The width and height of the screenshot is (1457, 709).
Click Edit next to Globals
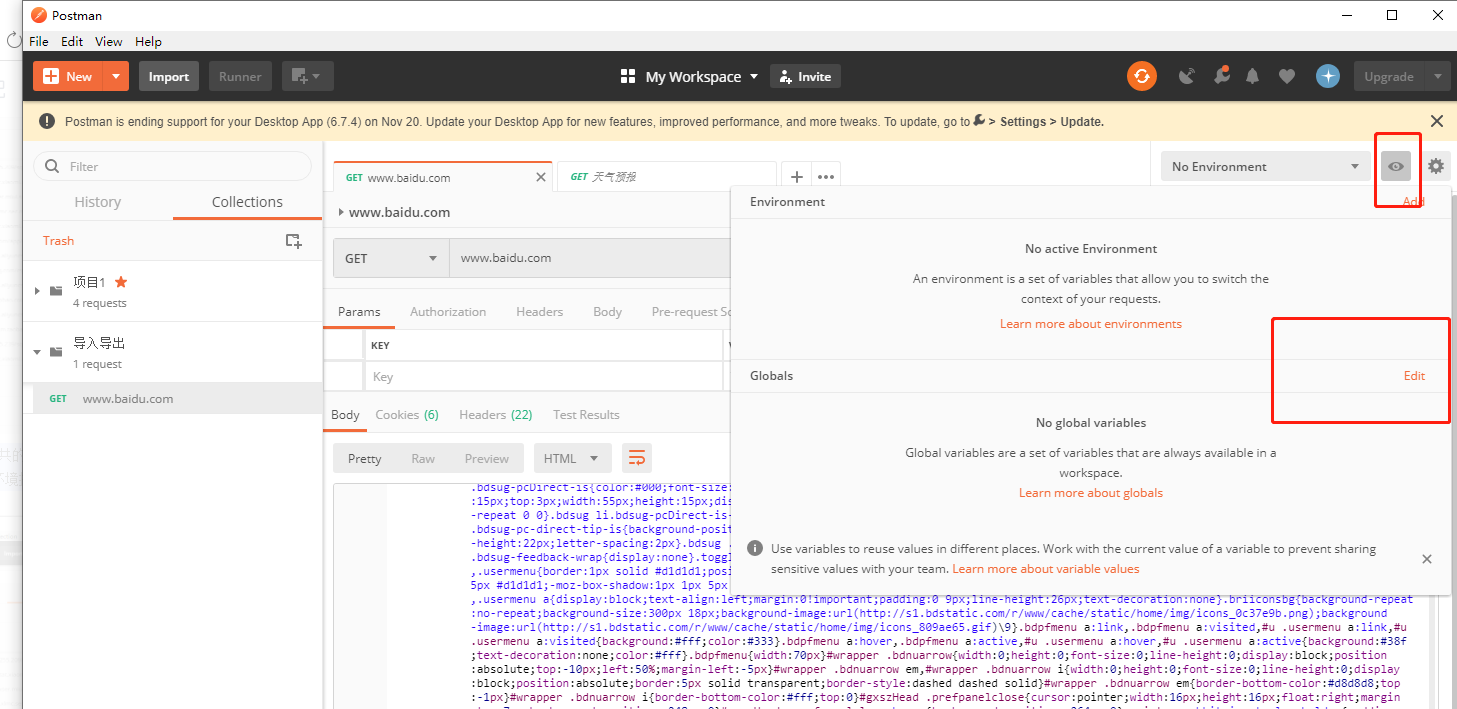(x=1414, y=376)
